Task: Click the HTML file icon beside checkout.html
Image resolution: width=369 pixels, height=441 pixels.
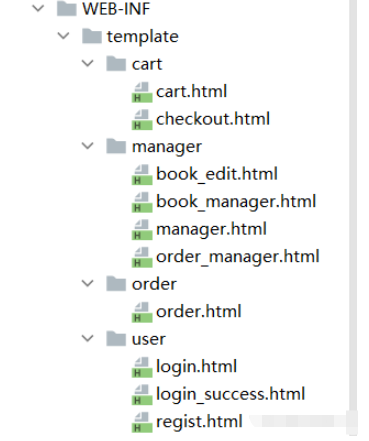Action: pos(142,119)
